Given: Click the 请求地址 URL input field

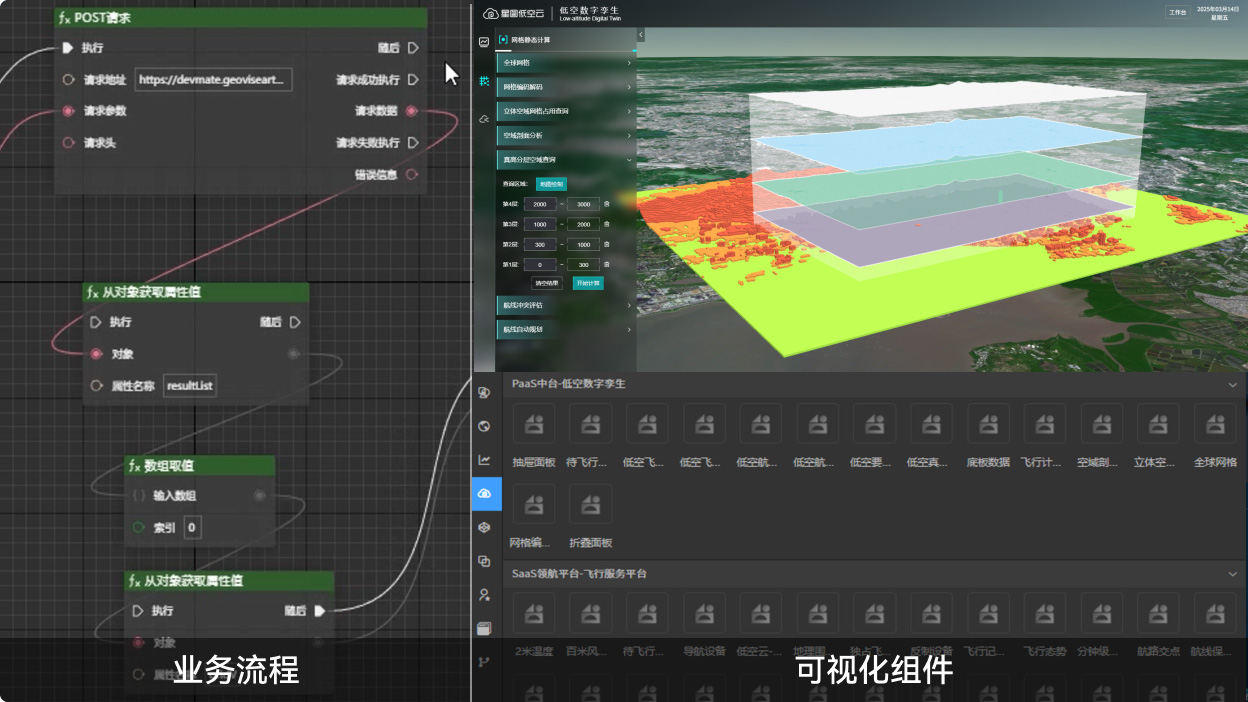Looking at the screenshot, I should coord(213,80).
